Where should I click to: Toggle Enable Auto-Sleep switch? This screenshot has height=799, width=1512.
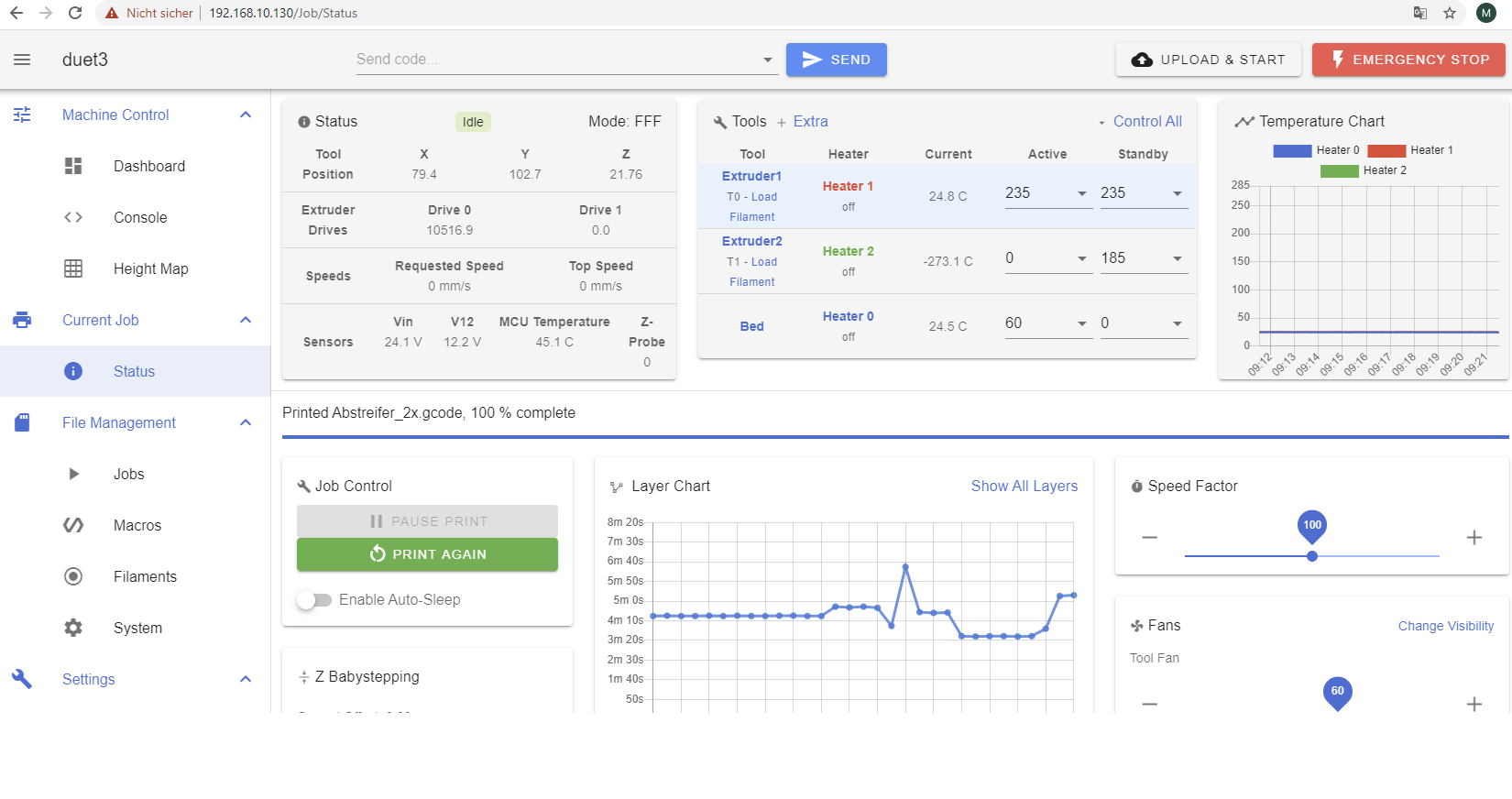tap(314, 600)
